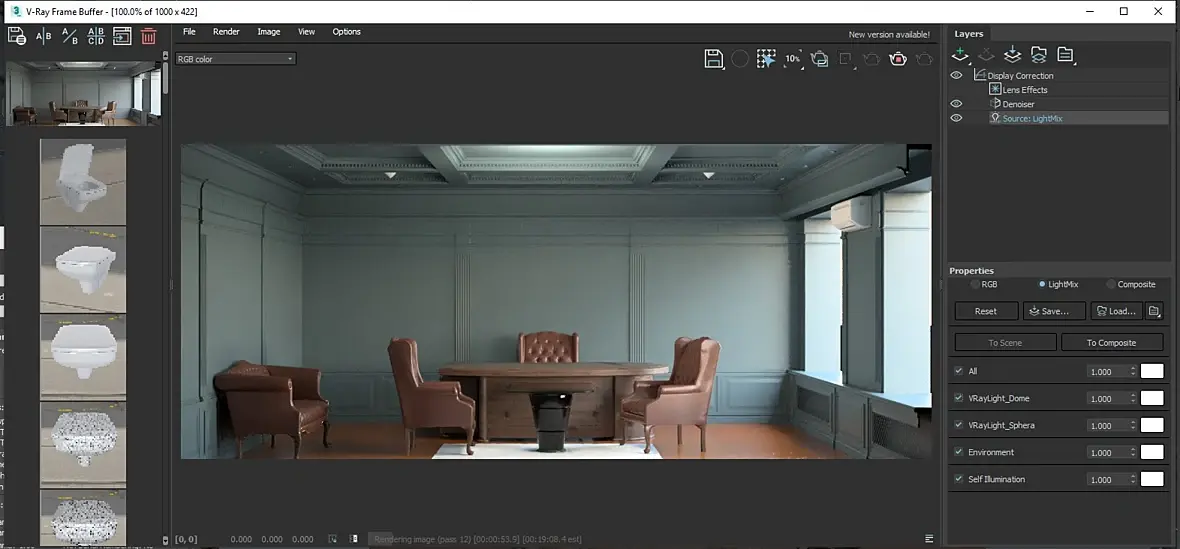The height and width of the screenshot is (549, 1180).
Task: Hide the Denoiser layer with eye icon
Action: [956, 104]
